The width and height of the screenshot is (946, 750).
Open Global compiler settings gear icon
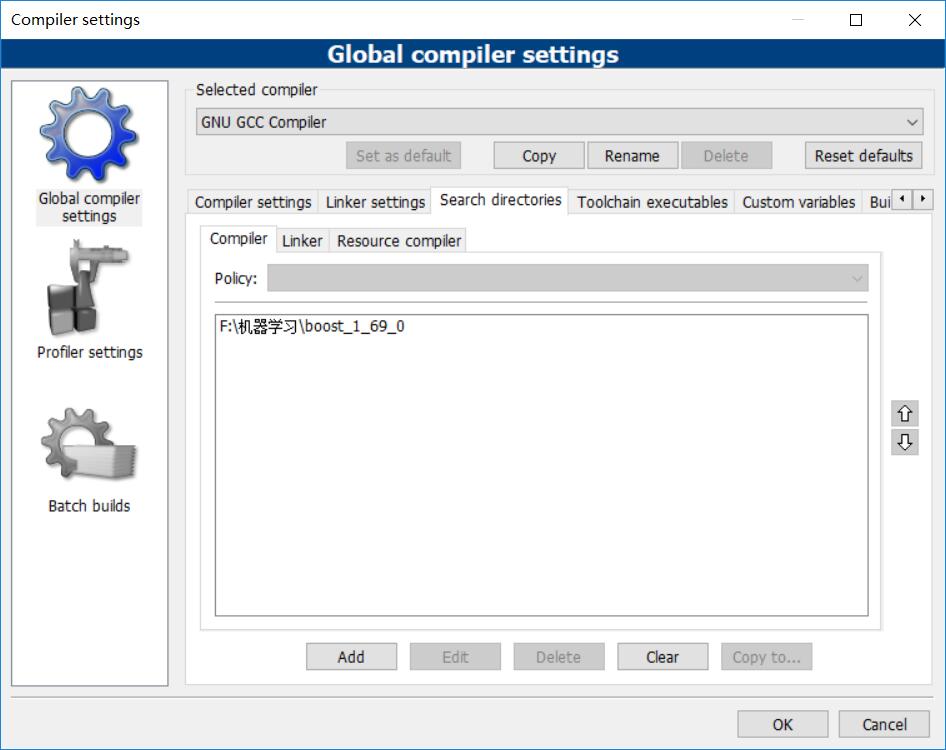(x=88, y=135)
